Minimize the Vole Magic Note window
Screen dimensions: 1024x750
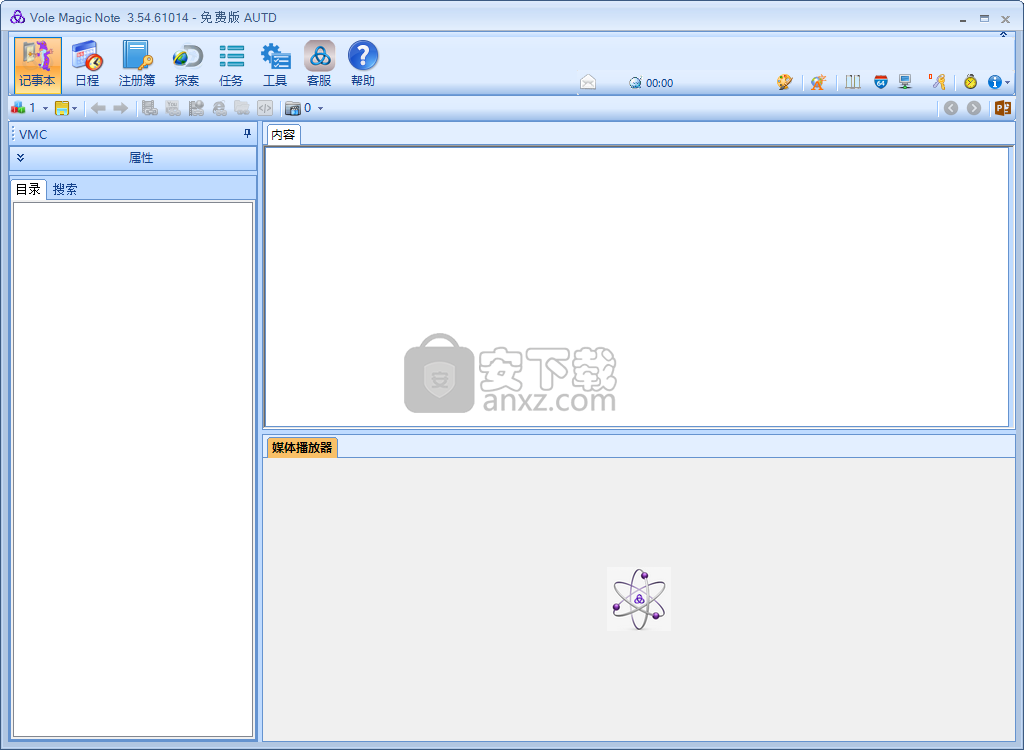963,19
